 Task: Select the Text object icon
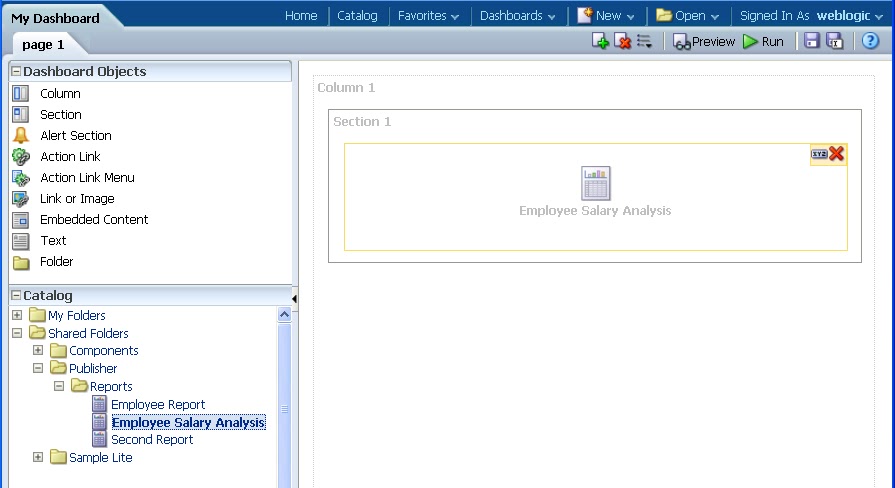21,241
